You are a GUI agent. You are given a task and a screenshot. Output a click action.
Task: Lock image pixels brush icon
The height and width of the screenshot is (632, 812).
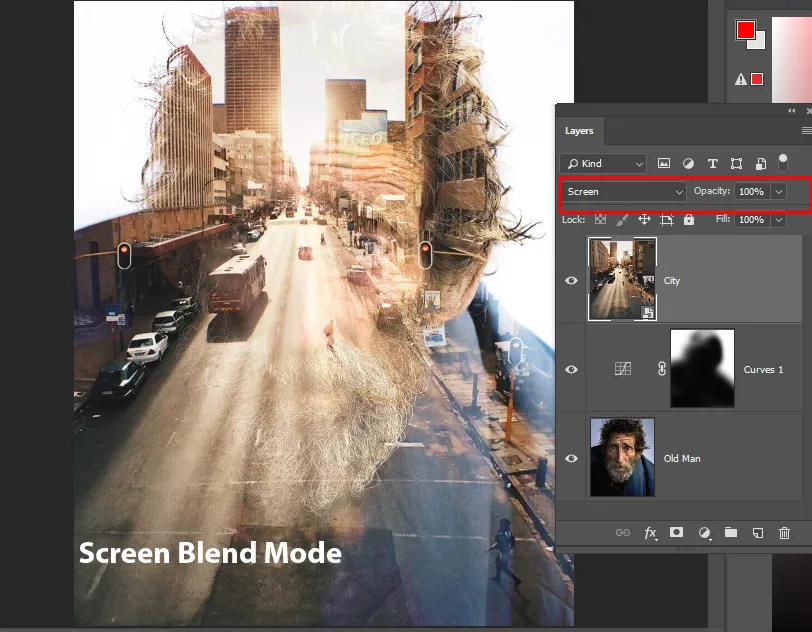coord(622,220)
